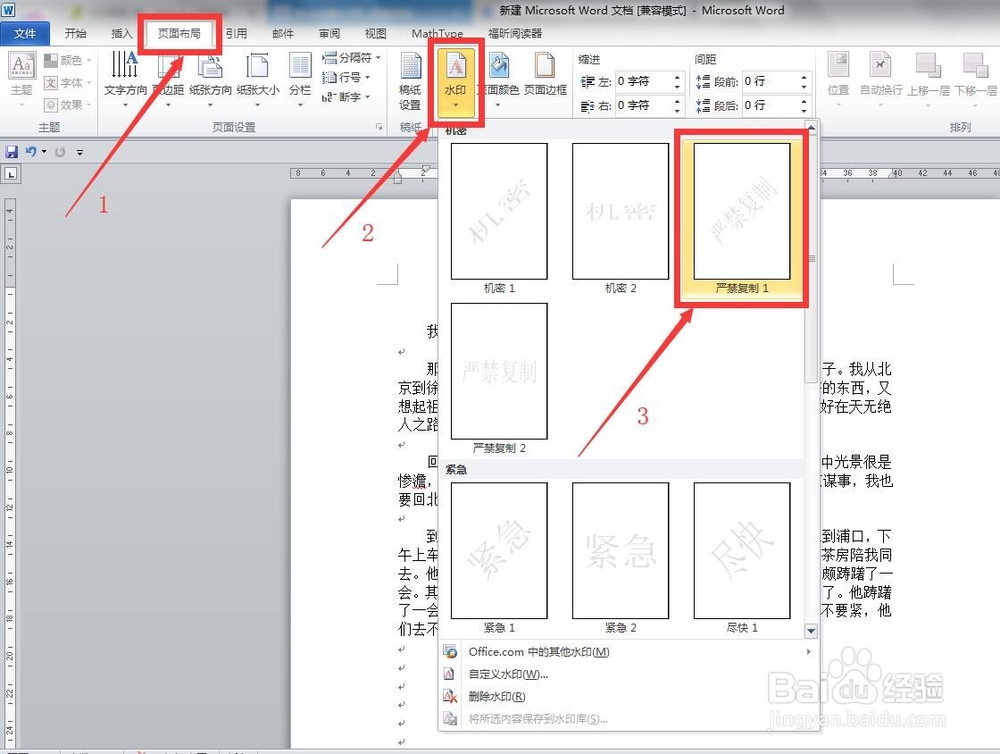Viewport: 1000px width, 754px height.
Task: Open the Page Setup dialog launcher
Action: click(379, 127)
